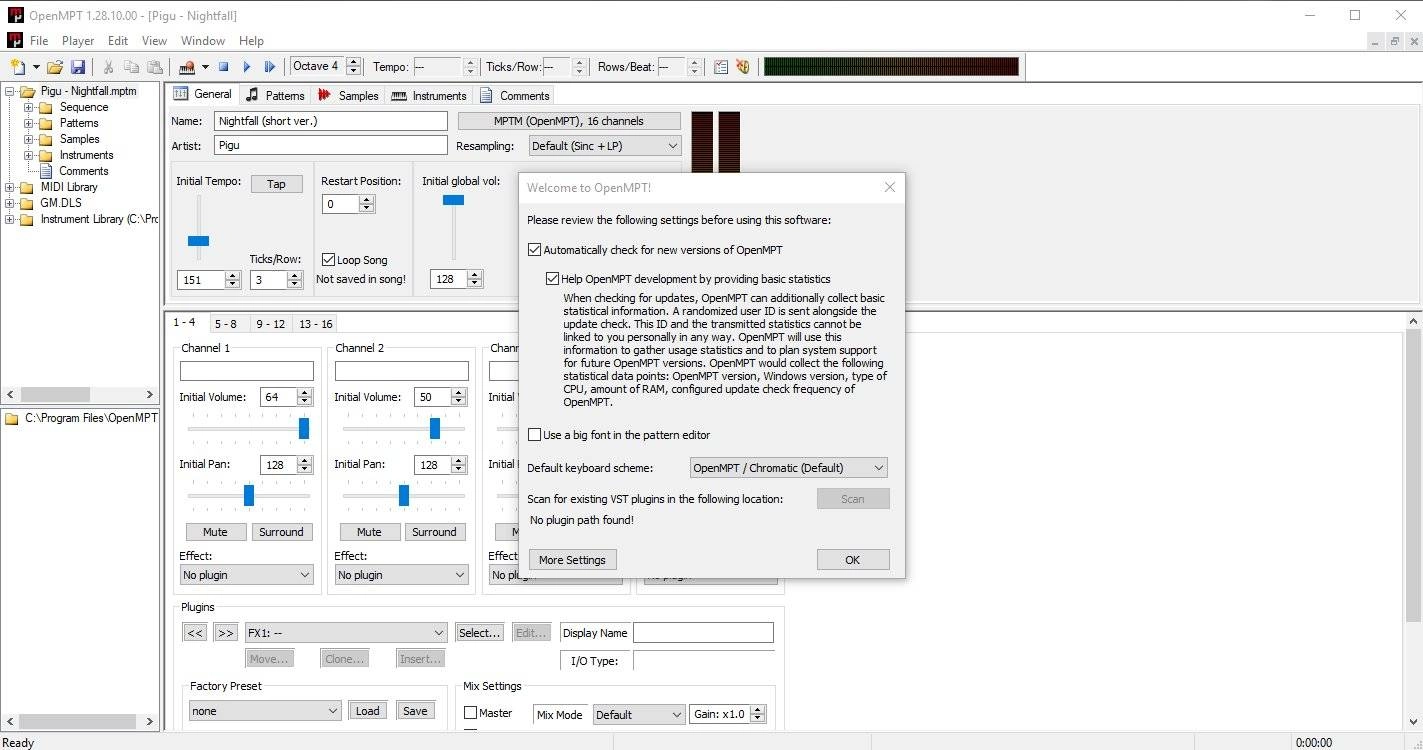Open the Mix Mode dropdown
Image resolution: width=1423 pixels, height=750 pixels.
tap(638, 714)
